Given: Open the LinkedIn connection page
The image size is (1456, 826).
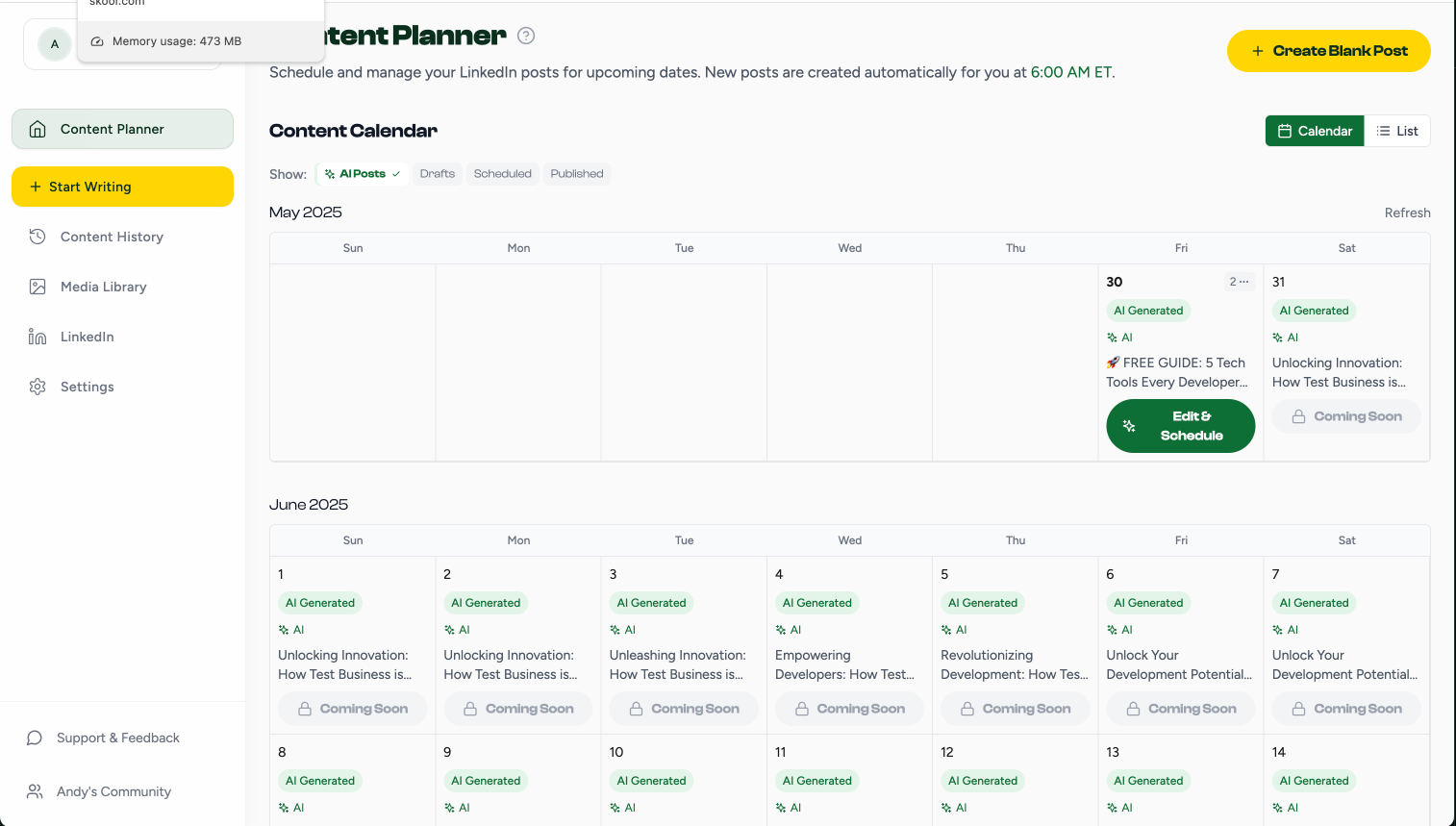Looking at the screenshot, I should point(88,336).
